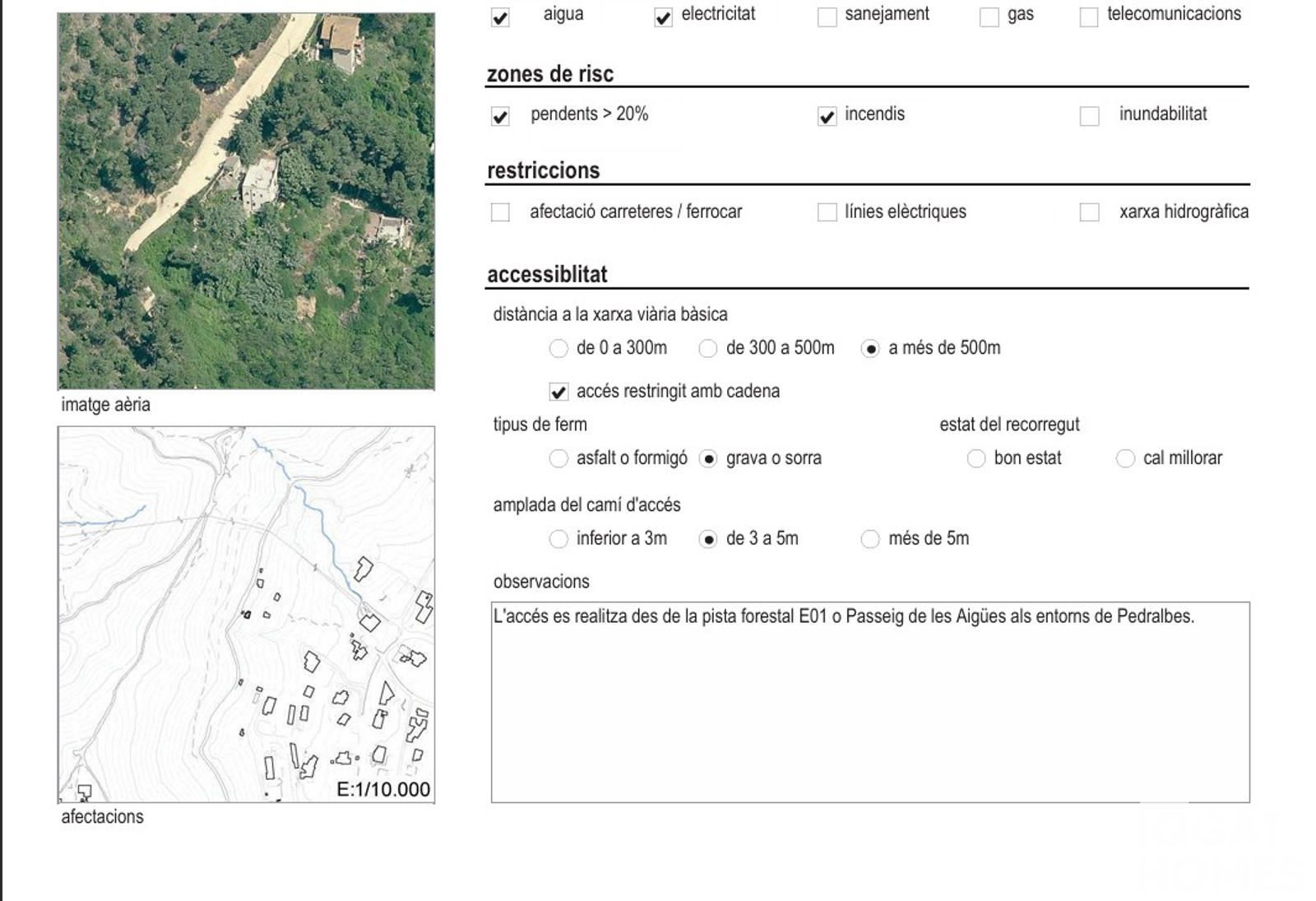Check the línies elèctriques checkbox
Viewport: 1316px width, 901px height.
click(x=827, y=212)
